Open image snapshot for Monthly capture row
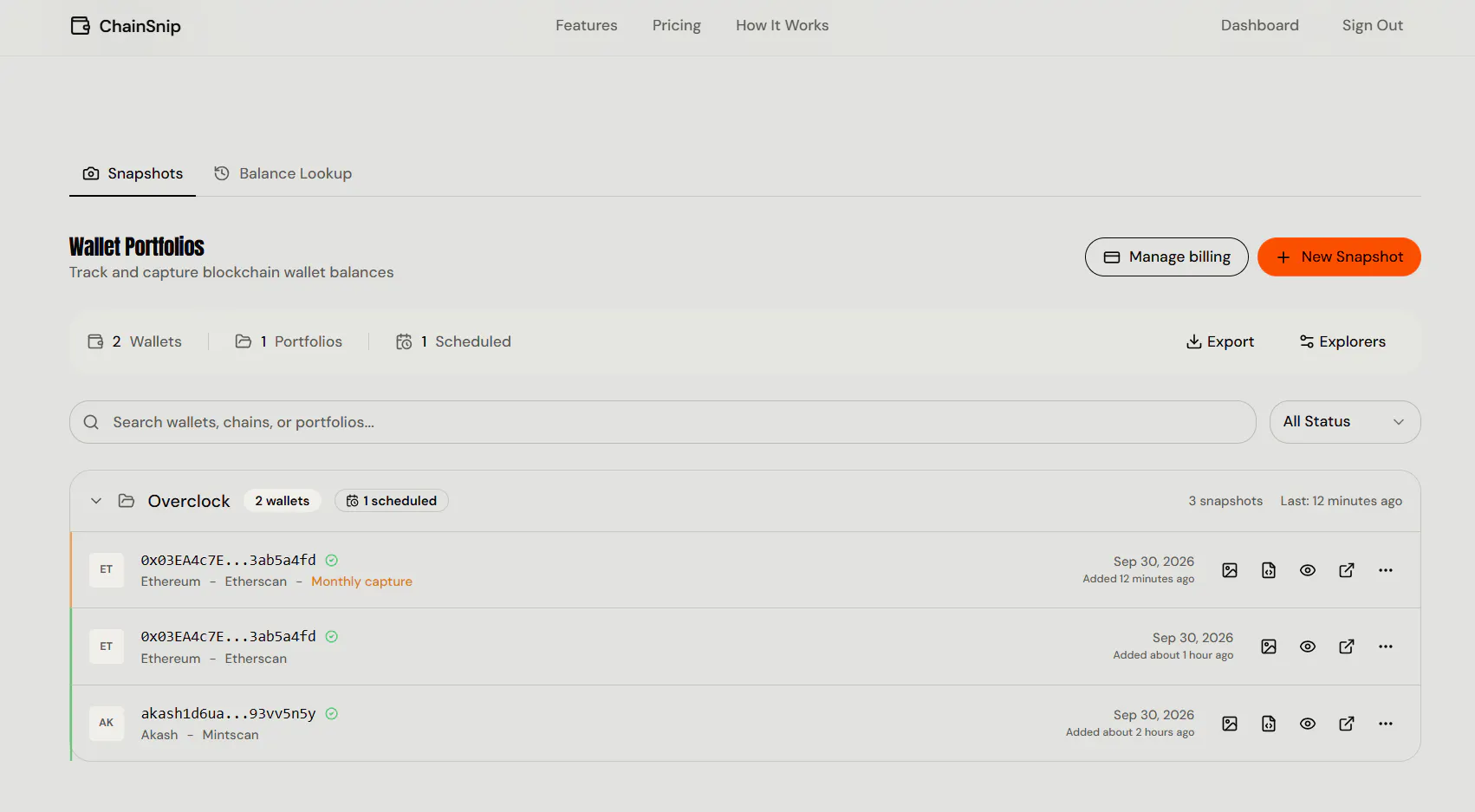1475x812 pixels. point(1230,570)
